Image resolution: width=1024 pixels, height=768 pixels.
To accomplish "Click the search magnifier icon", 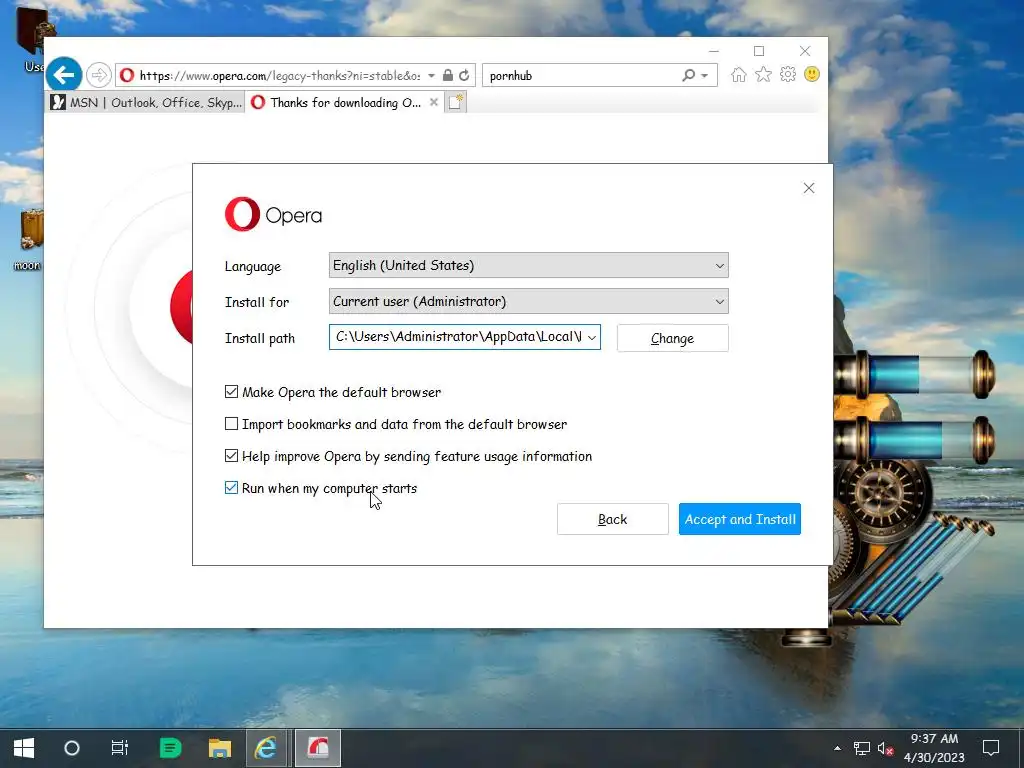I will point(688,75).
